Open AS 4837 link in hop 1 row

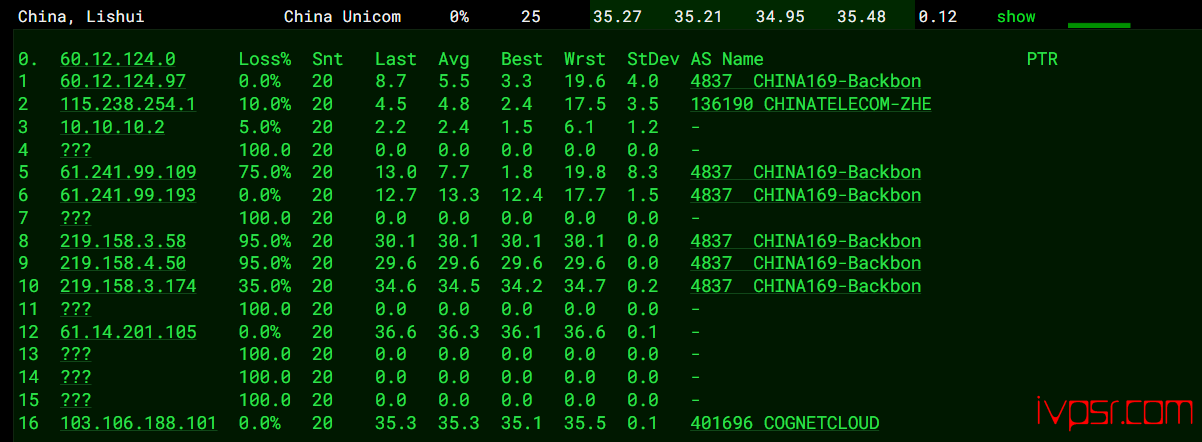[x=806, y=82]
